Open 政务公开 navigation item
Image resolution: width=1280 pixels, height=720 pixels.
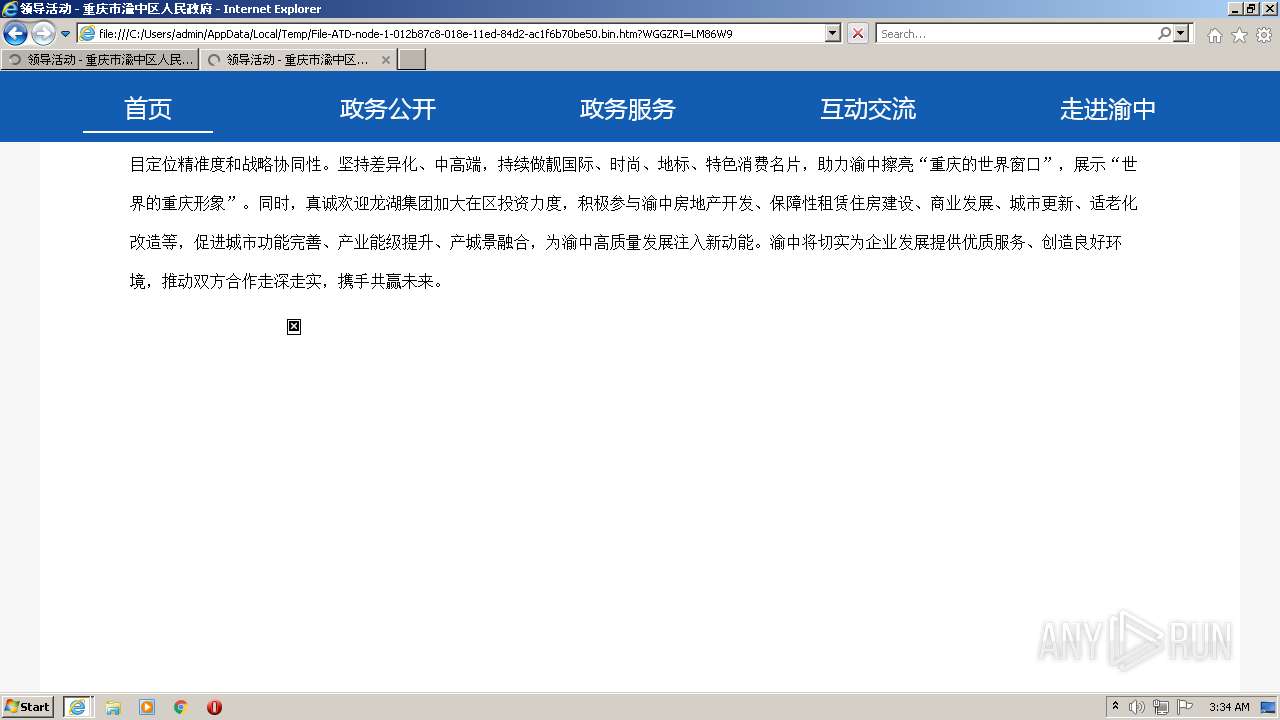pos(388,109)
